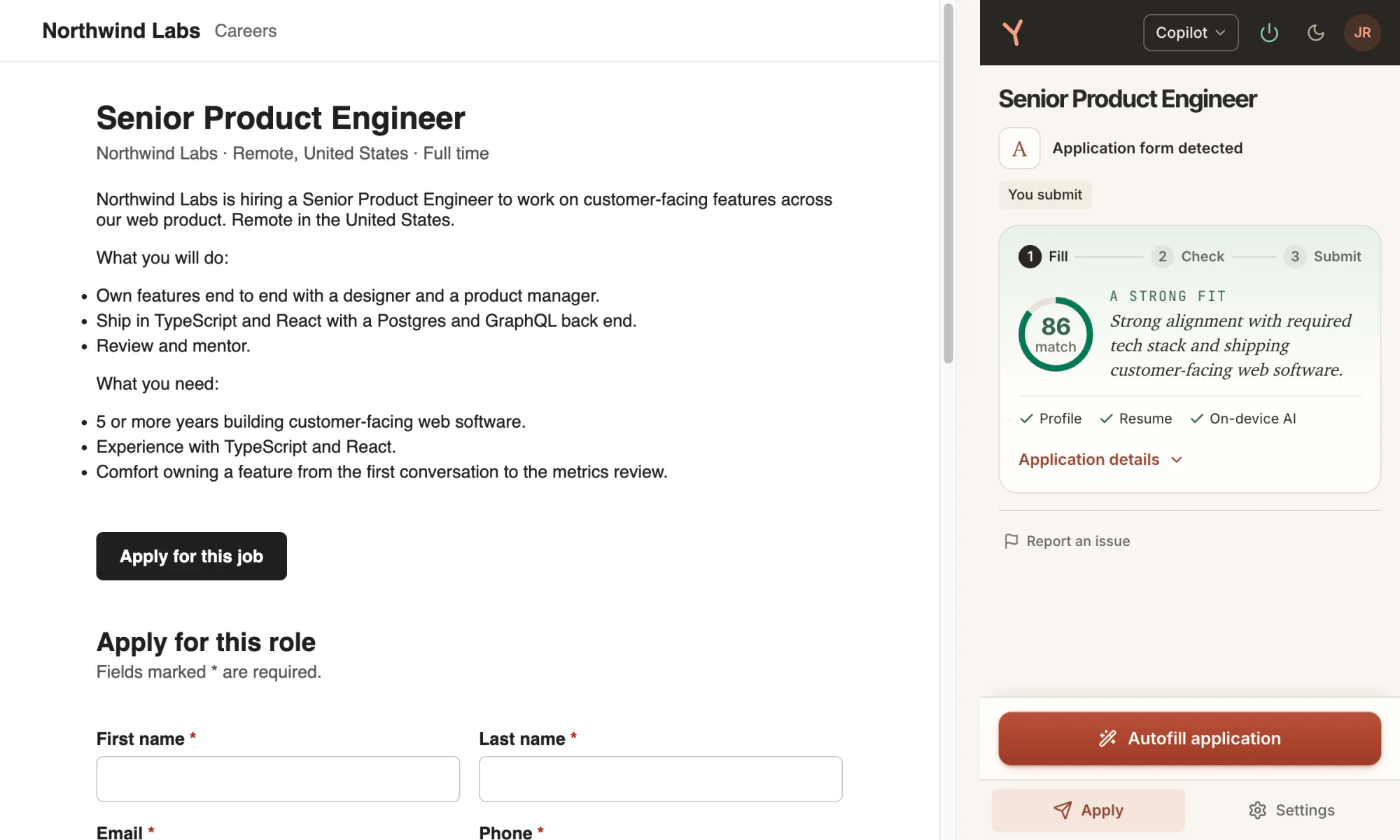Select step 1 Fill

pos(1043,256)
